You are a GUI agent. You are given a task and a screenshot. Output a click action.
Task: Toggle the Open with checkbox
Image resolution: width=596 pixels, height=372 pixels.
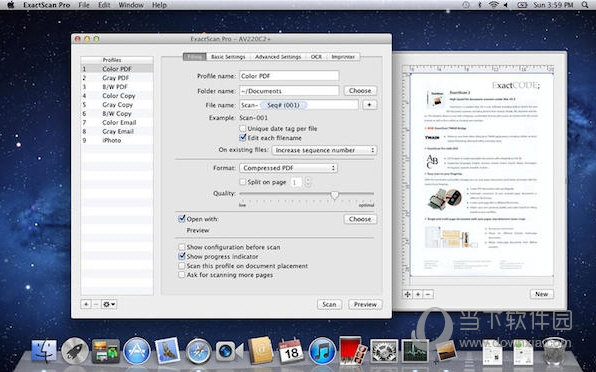click(x=182, y=218)
